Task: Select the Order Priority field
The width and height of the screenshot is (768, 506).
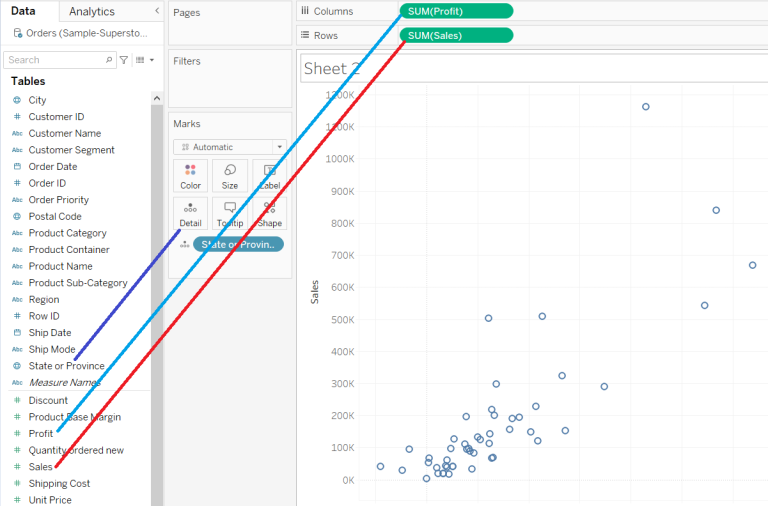Action: click(59, 200)
